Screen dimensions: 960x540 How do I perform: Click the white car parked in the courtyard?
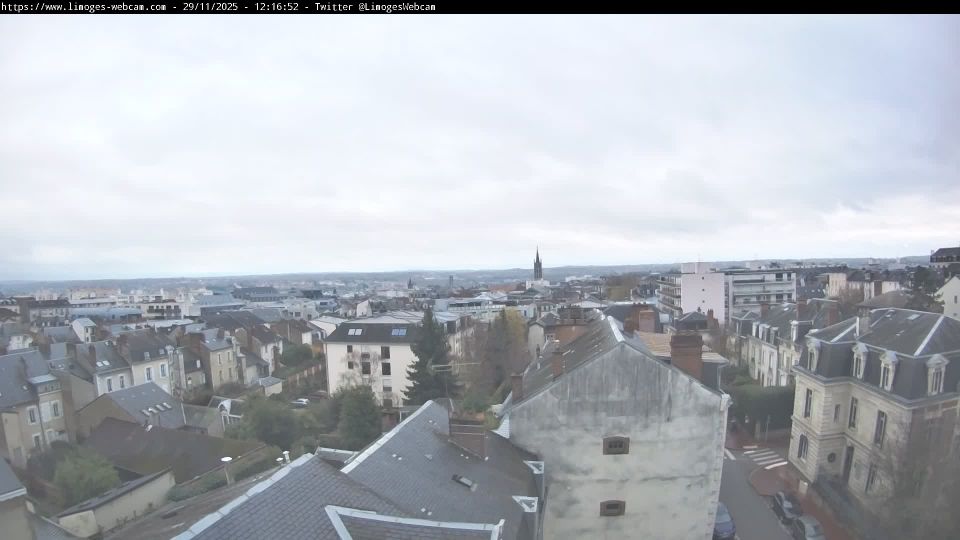click(300, 402)
